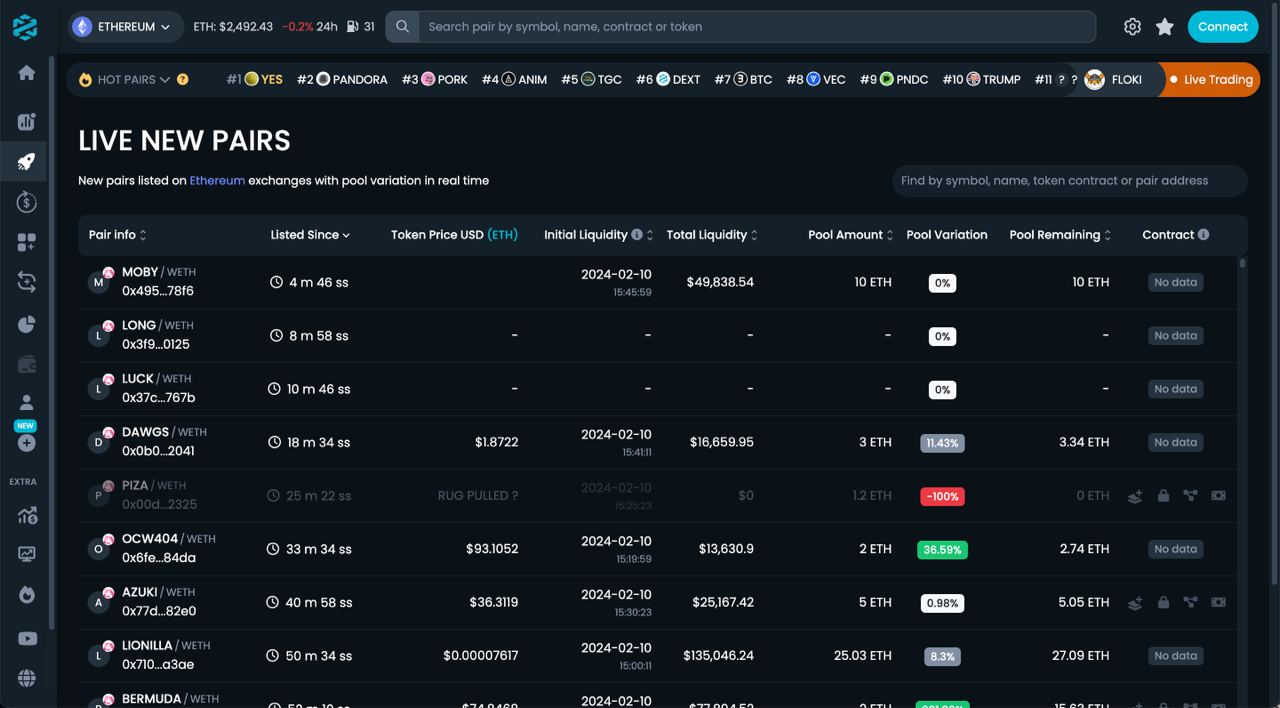Click the Initial Liquidity info icon

[x=636, y=235]
